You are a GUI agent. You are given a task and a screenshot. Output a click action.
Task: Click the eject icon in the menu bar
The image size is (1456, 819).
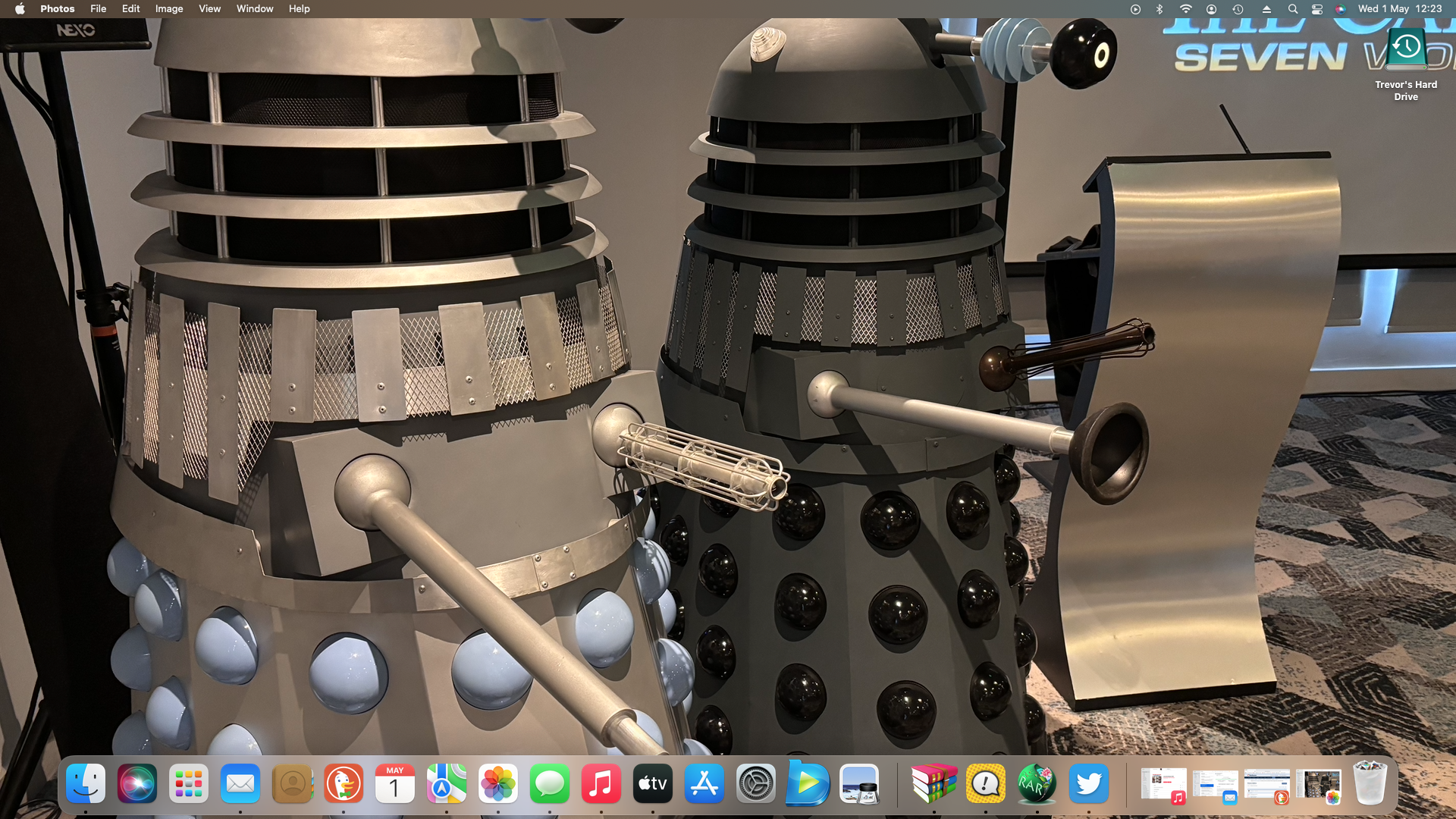click(x=1266, y=9)
